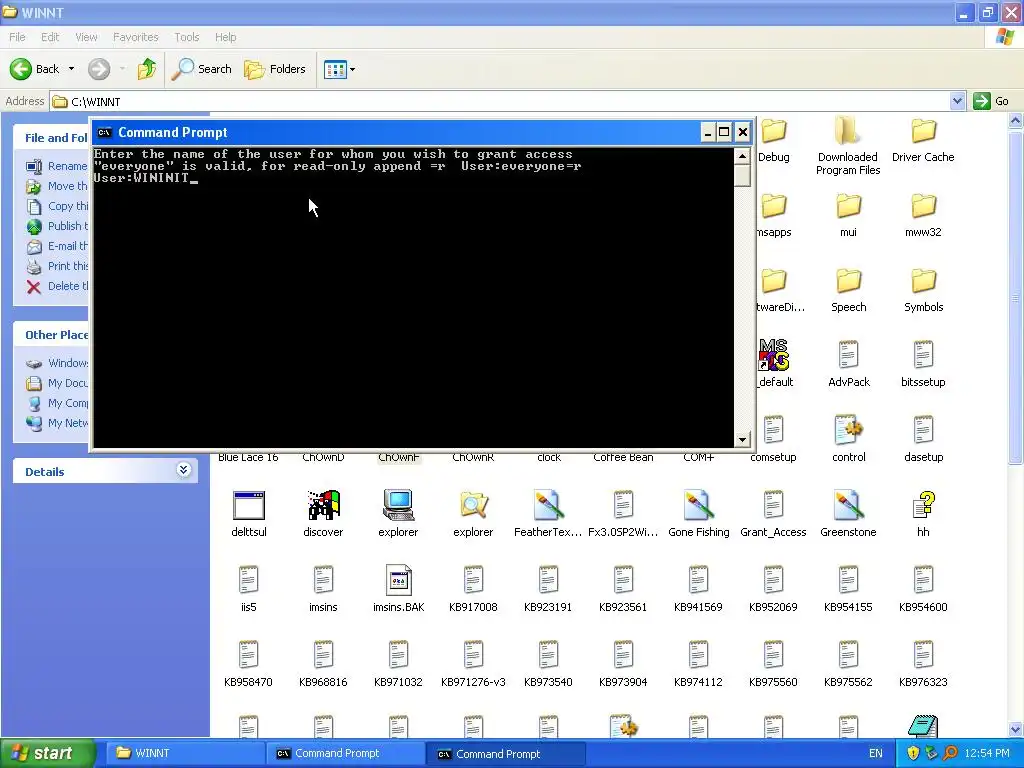Open the Downloaded Program Files folder
Image resolution: width=1024 pixels, height=768 pixels.
pyautogui.click(x=848, y=131)
